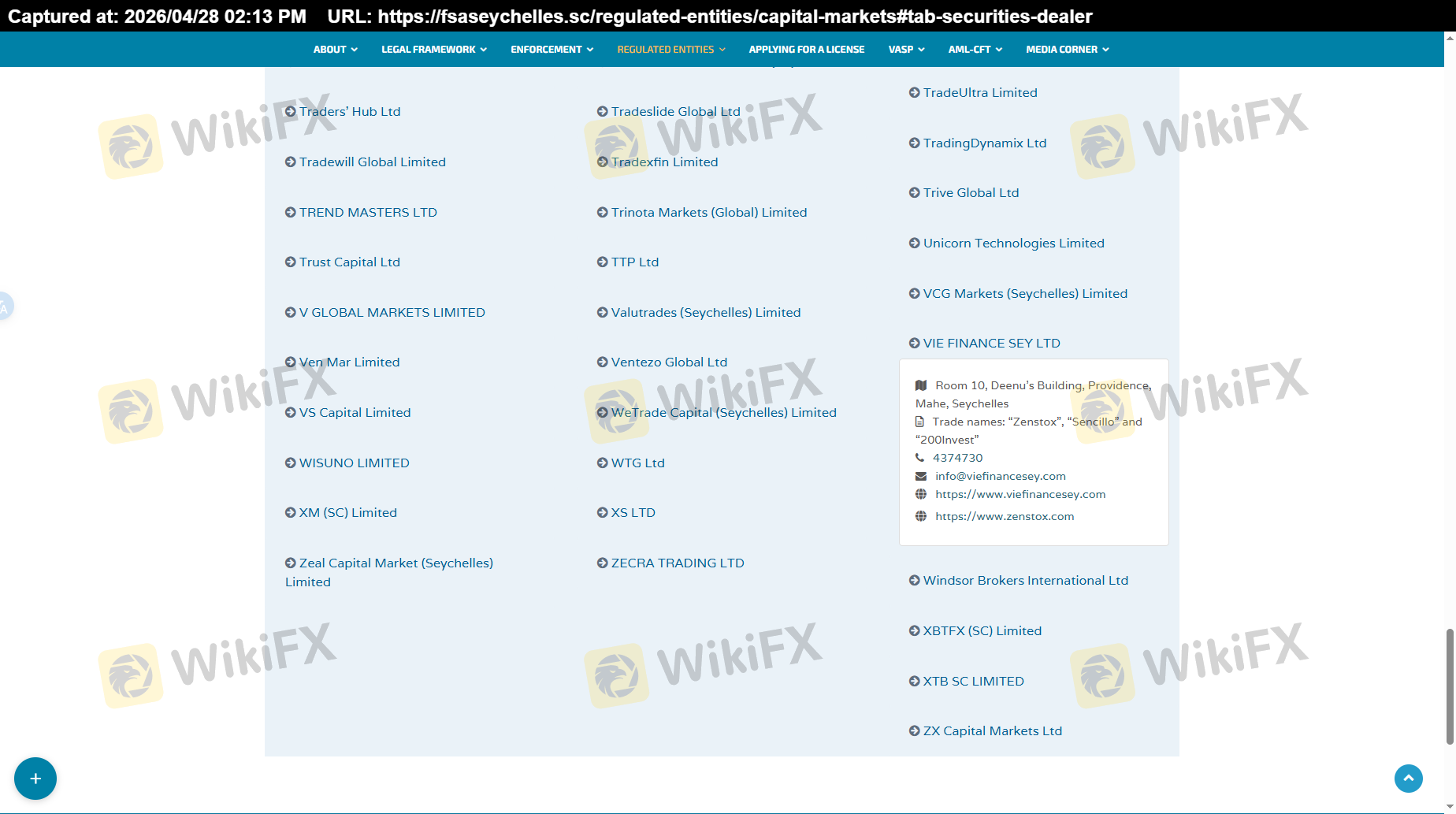Click the arrow icon beside Ven Mar Limited

click(x=291, y=362)
